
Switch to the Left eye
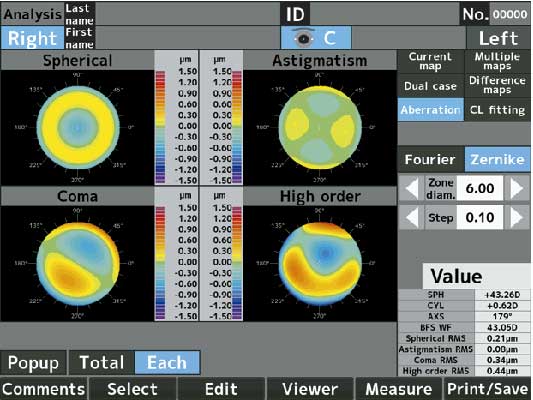[x=498, y=38]
